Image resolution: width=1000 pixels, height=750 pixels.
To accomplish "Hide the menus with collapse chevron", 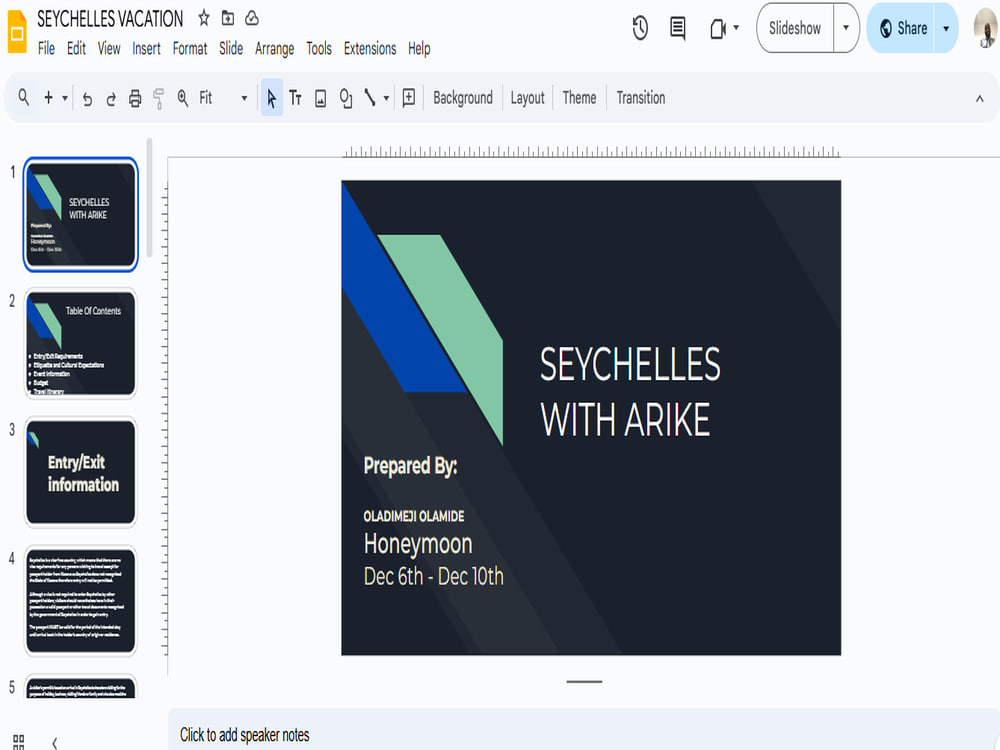I will pos(980,99).
